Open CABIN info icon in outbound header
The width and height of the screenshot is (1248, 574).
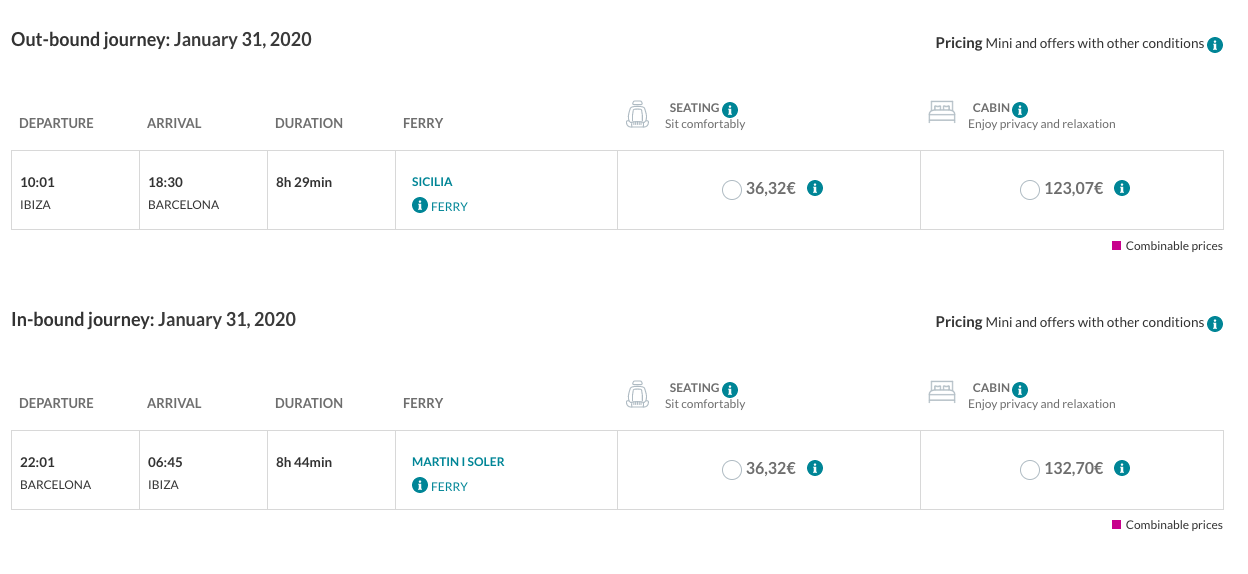coord(1020,109)
